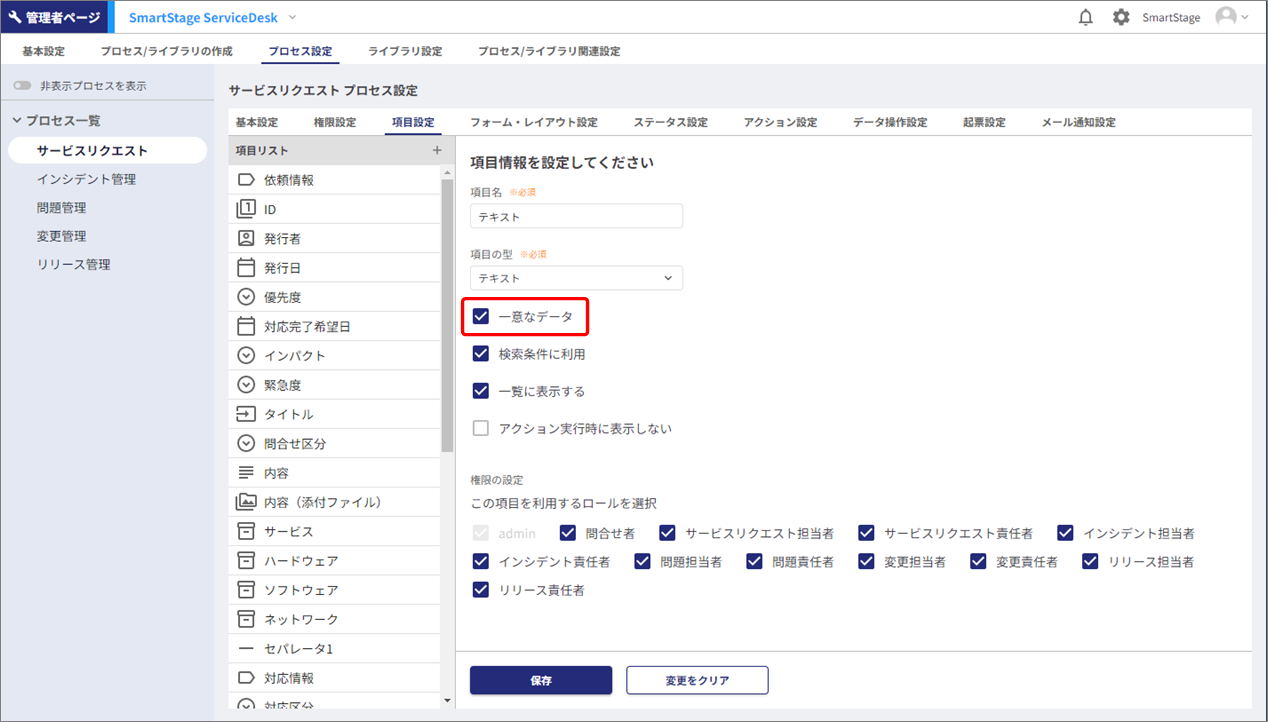
Task: Click the user avatar icon
Action: click(x=1225, y=17)
